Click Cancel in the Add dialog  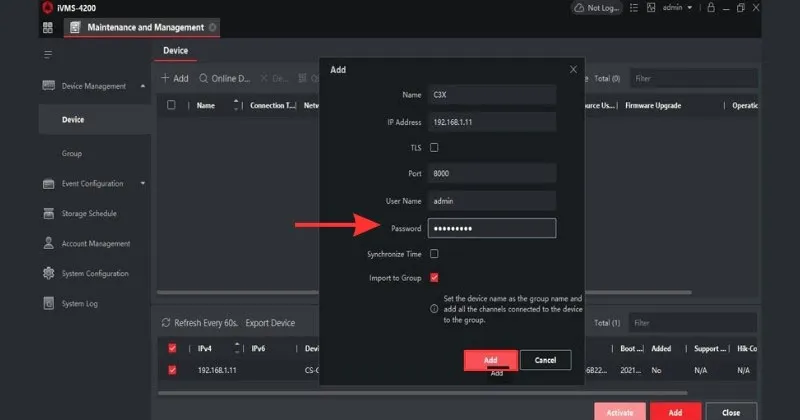pyautogui.click(x=545, y=360)
